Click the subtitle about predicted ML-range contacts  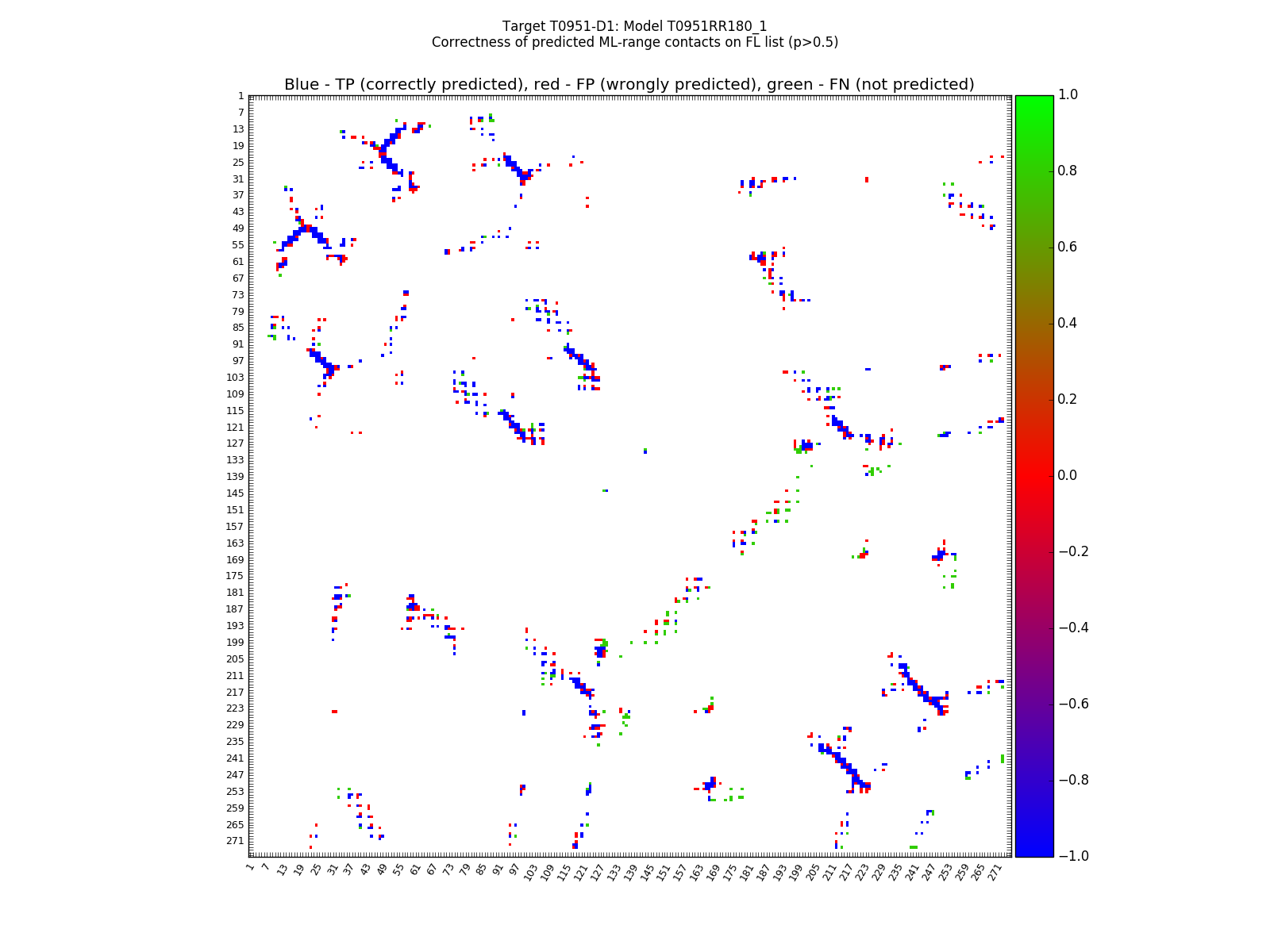pos(634,42)
